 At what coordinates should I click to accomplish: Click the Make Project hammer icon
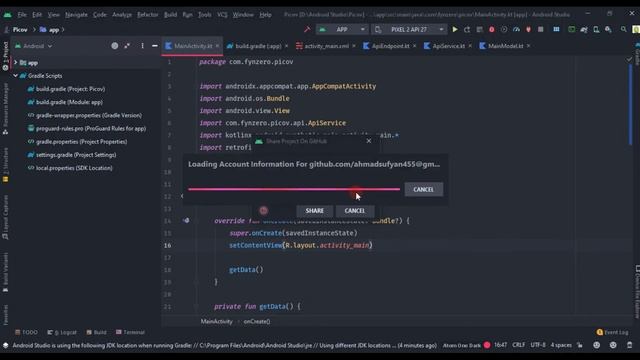tap(307, 29)
